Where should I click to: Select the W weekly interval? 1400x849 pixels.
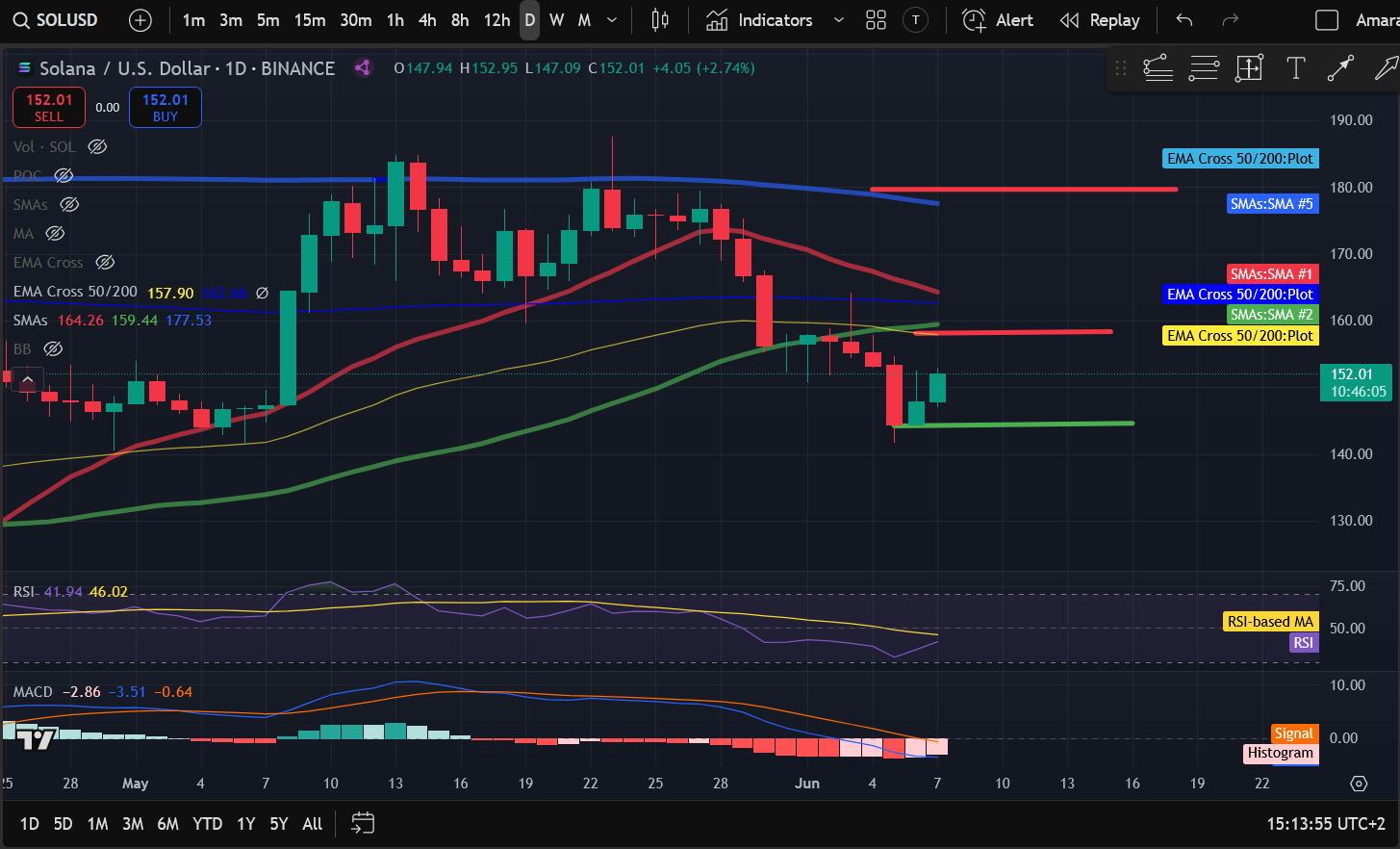point(557,20)
